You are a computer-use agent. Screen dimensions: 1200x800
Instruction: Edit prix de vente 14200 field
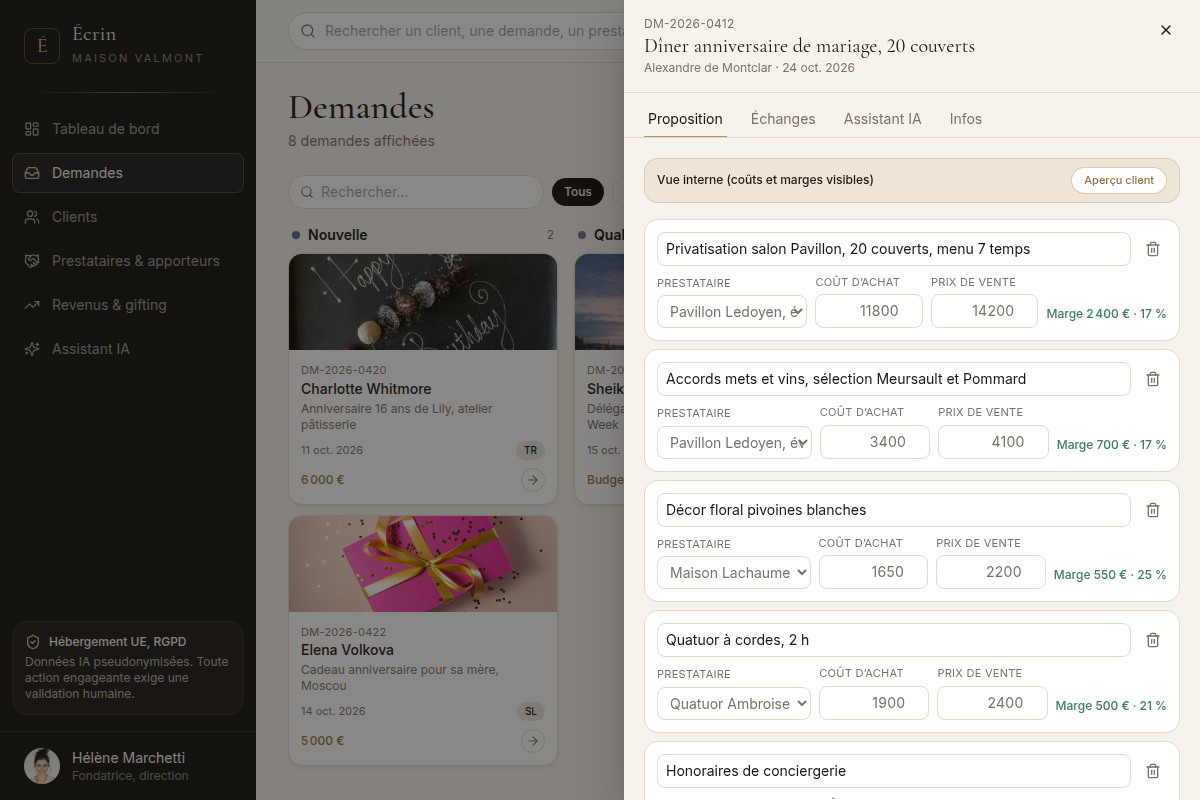(985, 311)
